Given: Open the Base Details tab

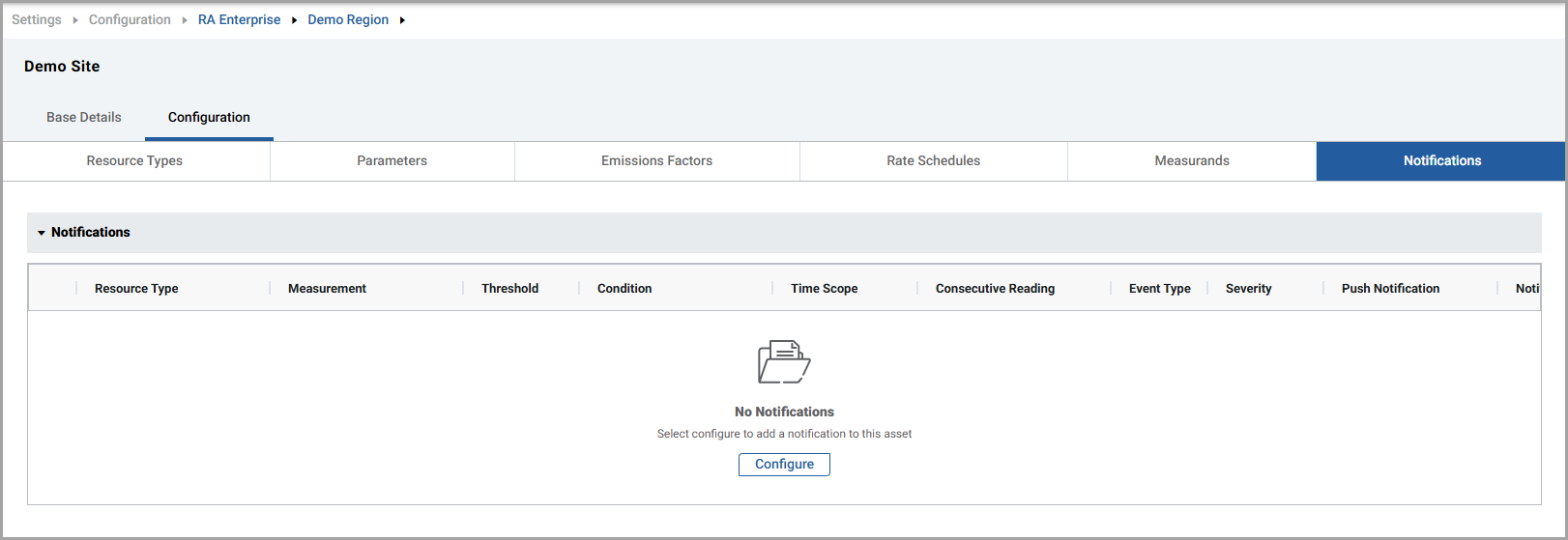Looking at the screenshot, I should point(84,117).
